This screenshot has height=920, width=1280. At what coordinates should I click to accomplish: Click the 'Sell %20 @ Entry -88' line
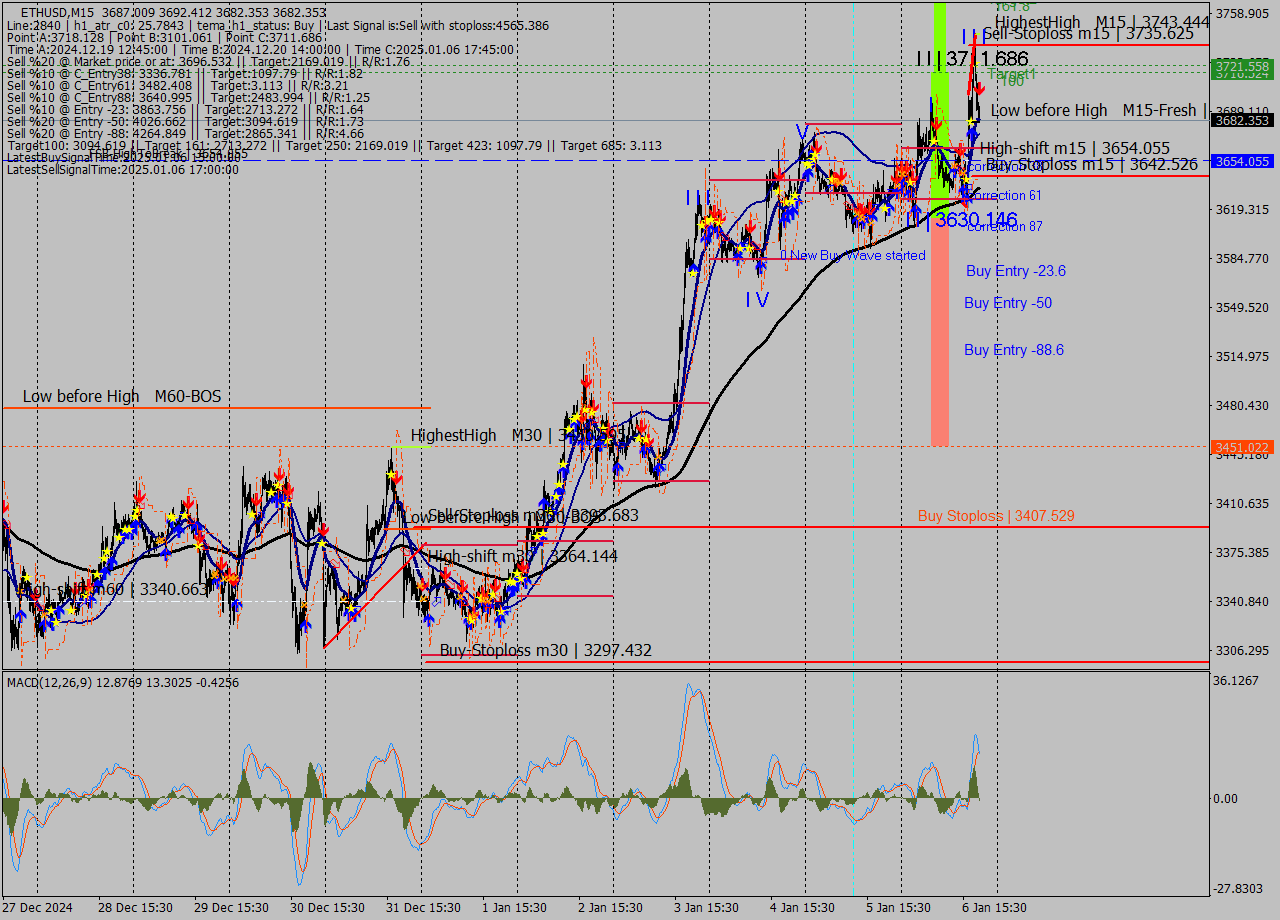(x=185, y=133)
